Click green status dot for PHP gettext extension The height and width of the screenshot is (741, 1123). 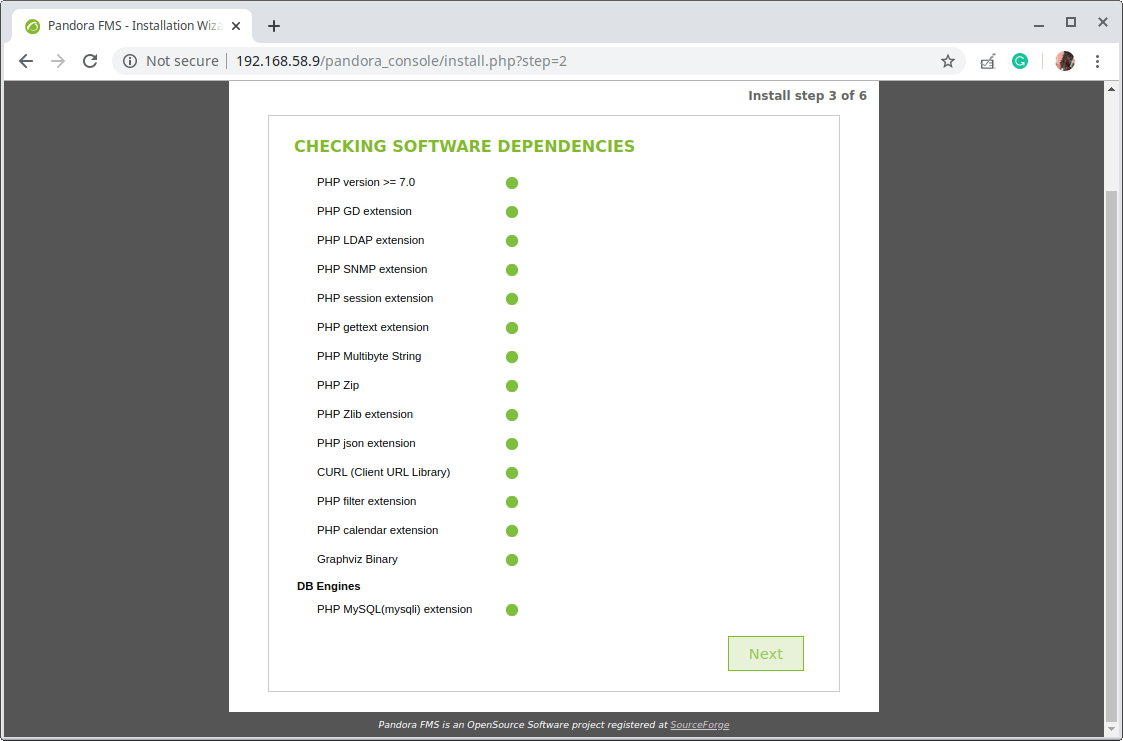(x=511, y=328)
